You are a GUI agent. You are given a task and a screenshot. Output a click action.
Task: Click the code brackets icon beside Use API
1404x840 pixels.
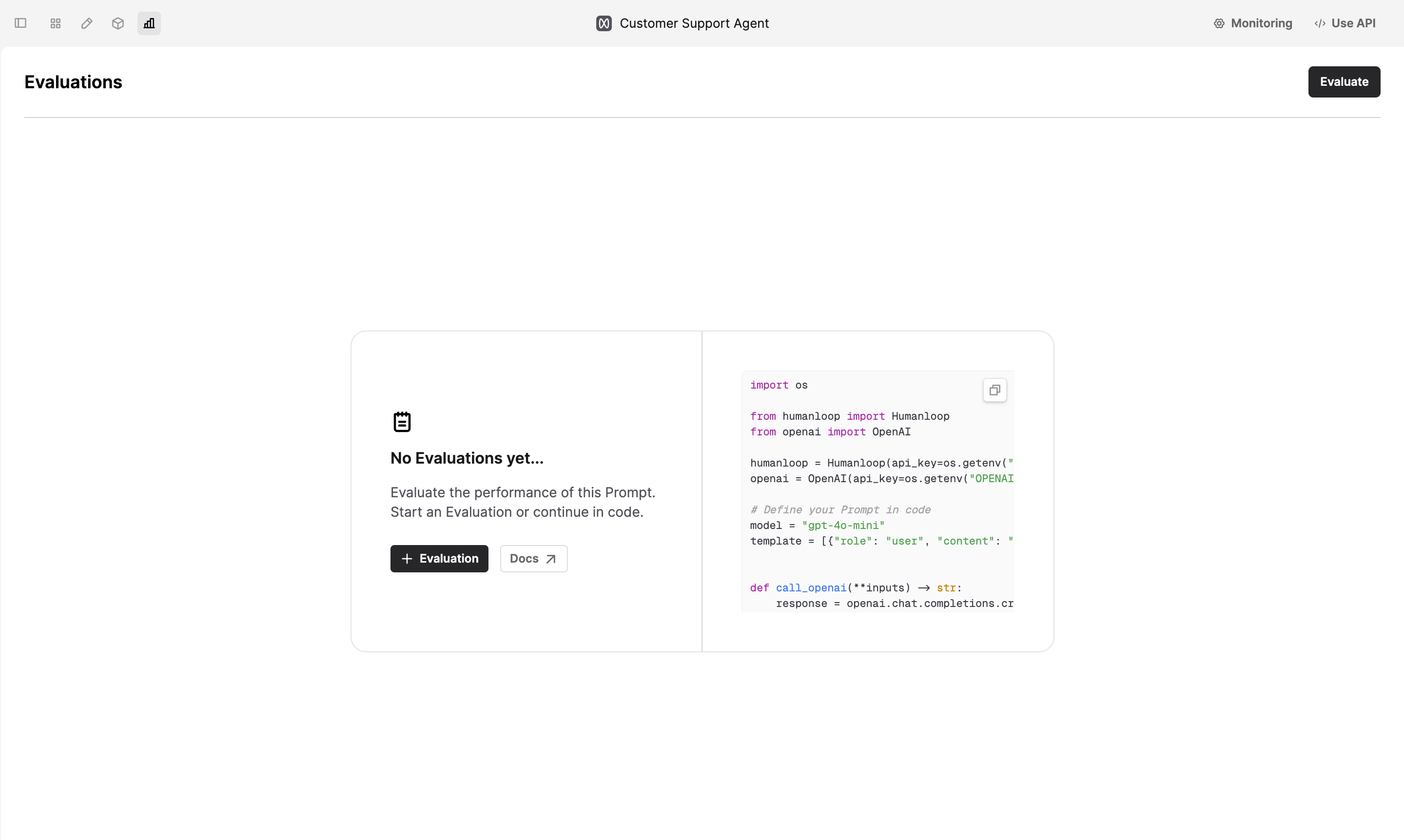click(1320, 23)
